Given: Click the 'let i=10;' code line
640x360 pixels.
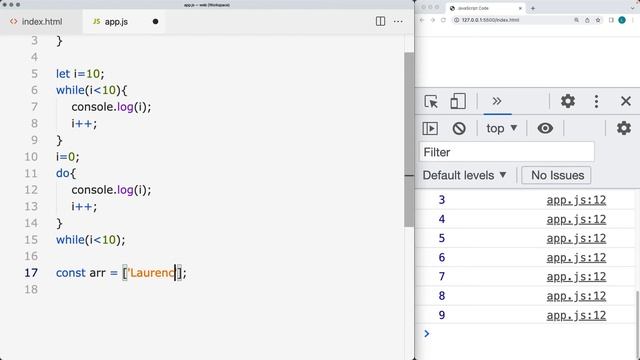Looking at the screenshot, I should [80, 74].
